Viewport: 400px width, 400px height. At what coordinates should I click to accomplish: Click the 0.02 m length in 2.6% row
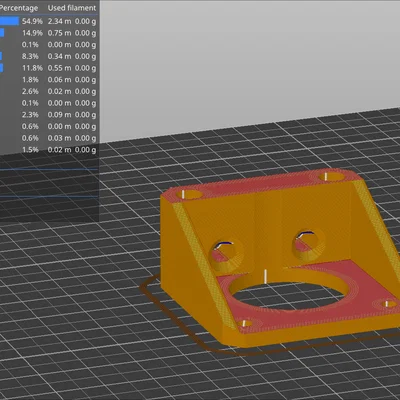(59, 91)
